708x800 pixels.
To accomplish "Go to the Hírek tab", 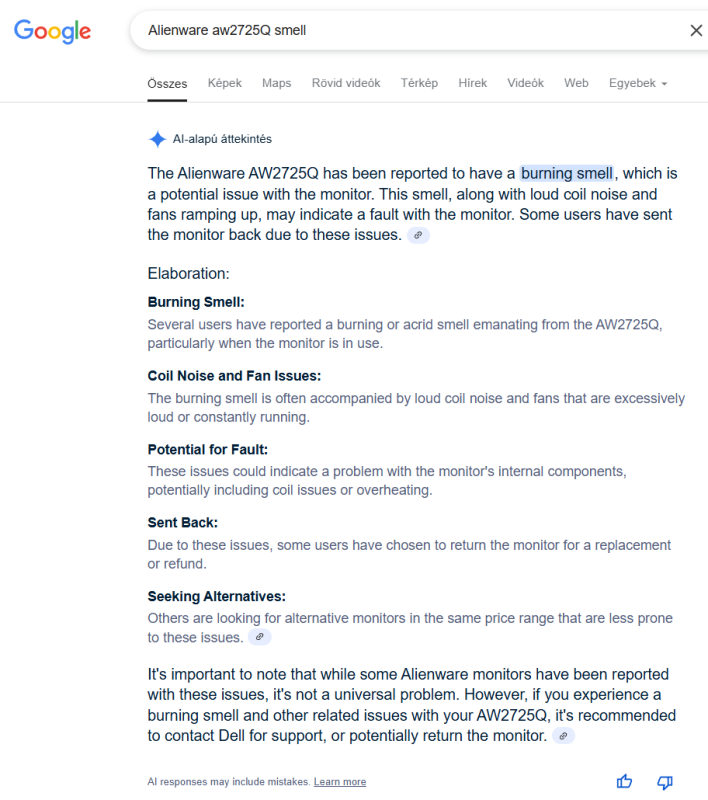I will pos(472,83).
